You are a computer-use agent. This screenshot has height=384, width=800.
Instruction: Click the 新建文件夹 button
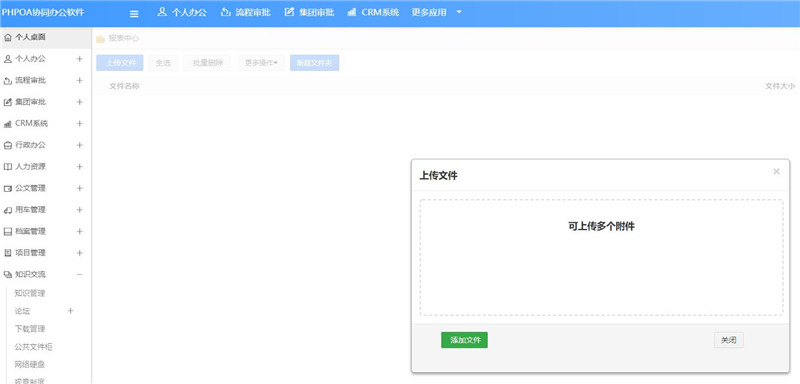pyautogui.click(x=314, y=63)
